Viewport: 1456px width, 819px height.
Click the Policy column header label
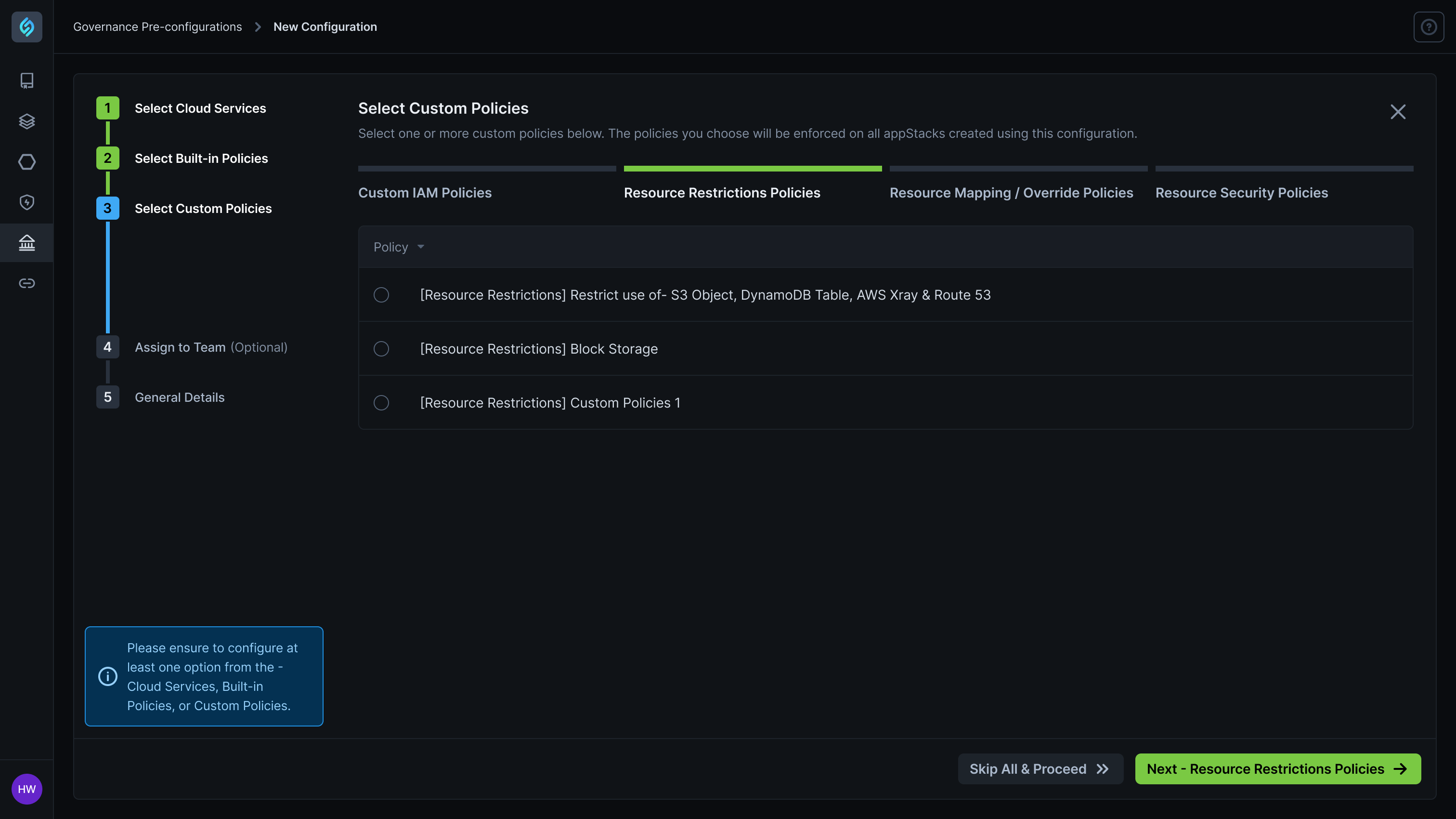tap(390, 247)
